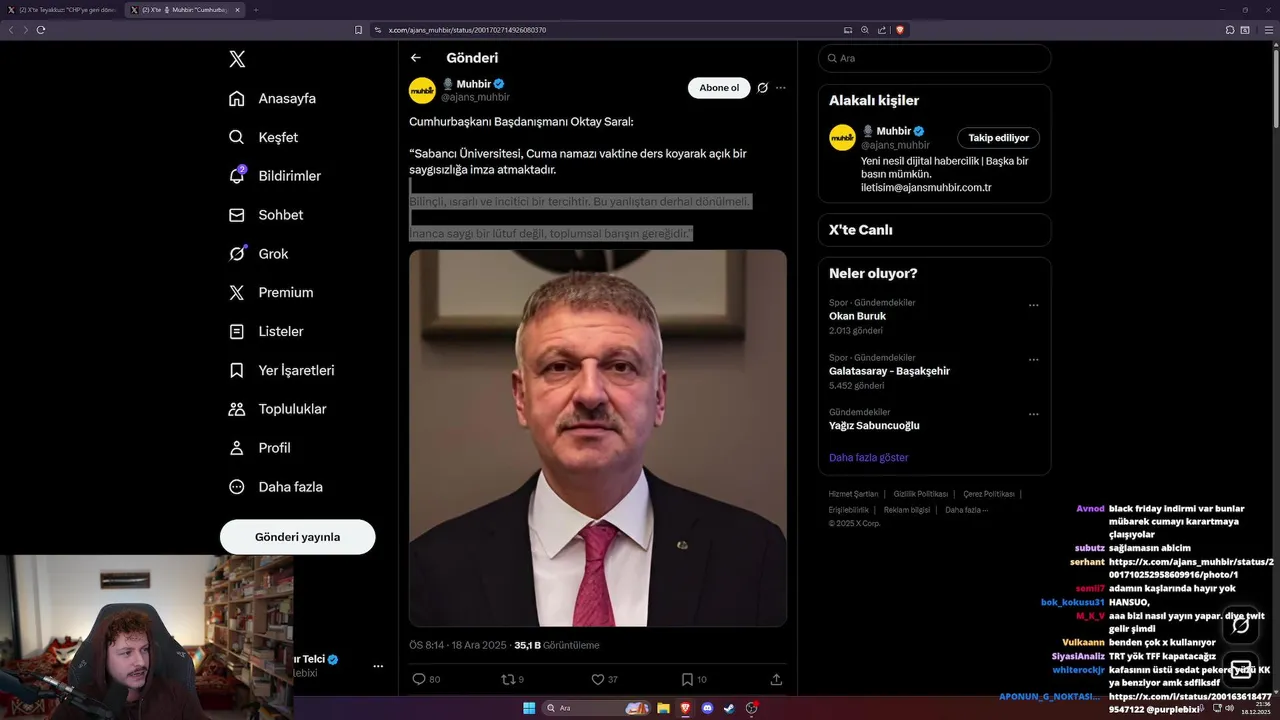Click share icon in address bar
This screenshot has width=1280, height=720.
[x=882, y=30]
